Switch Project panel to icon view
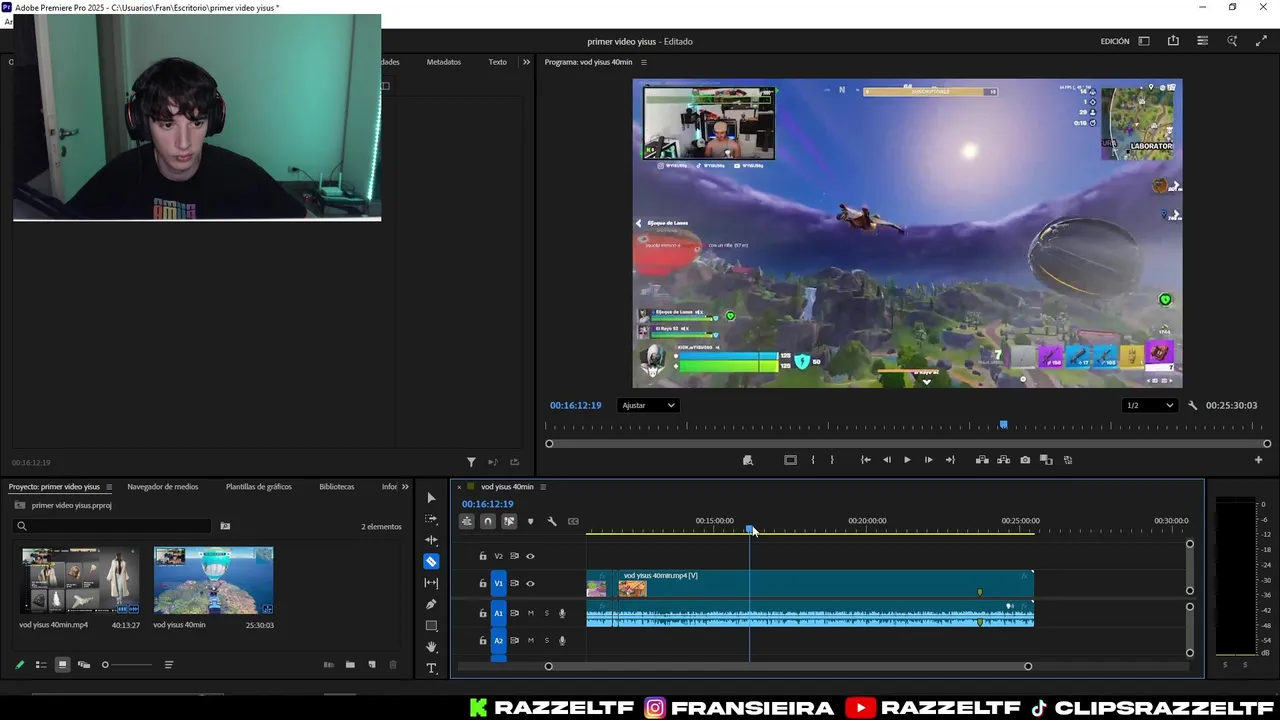 [x=62, y=665]
